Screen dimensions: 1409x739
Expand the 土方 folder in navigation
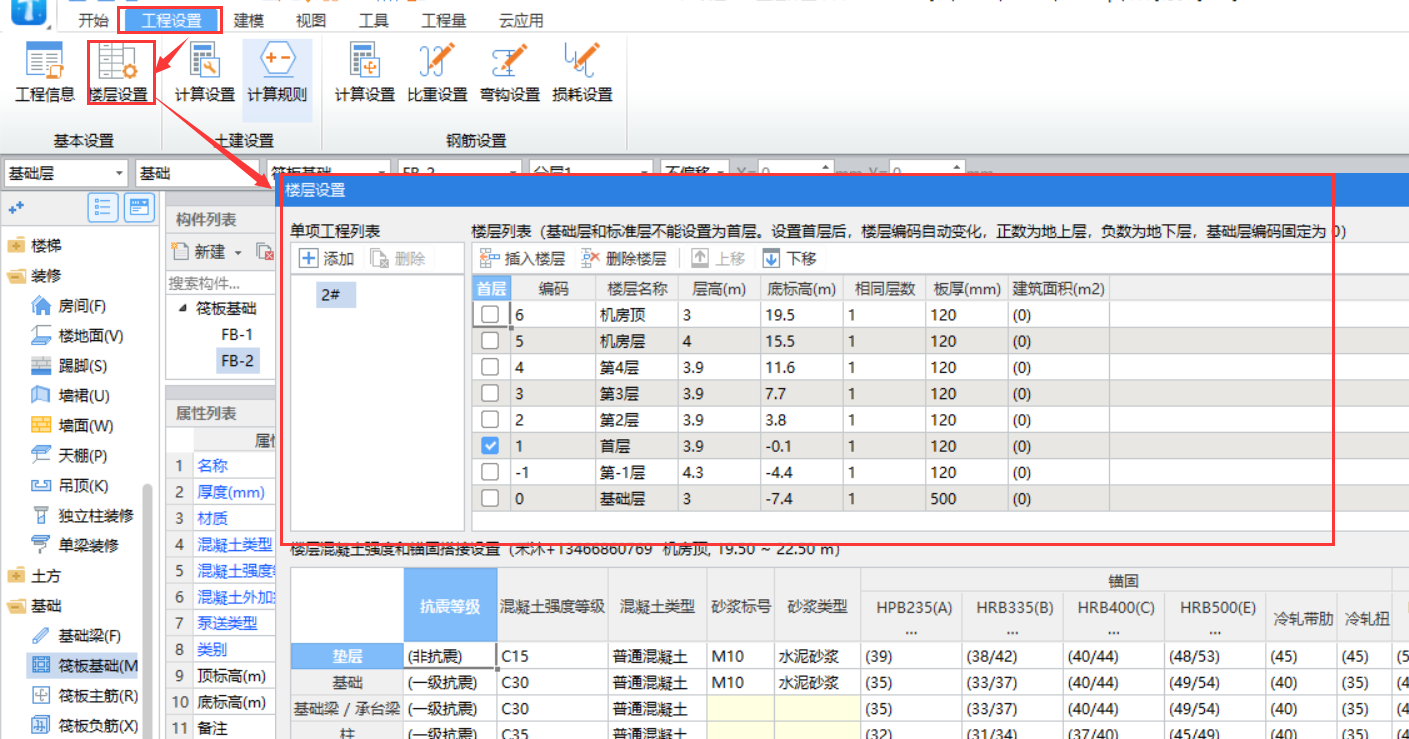[16, 575]
